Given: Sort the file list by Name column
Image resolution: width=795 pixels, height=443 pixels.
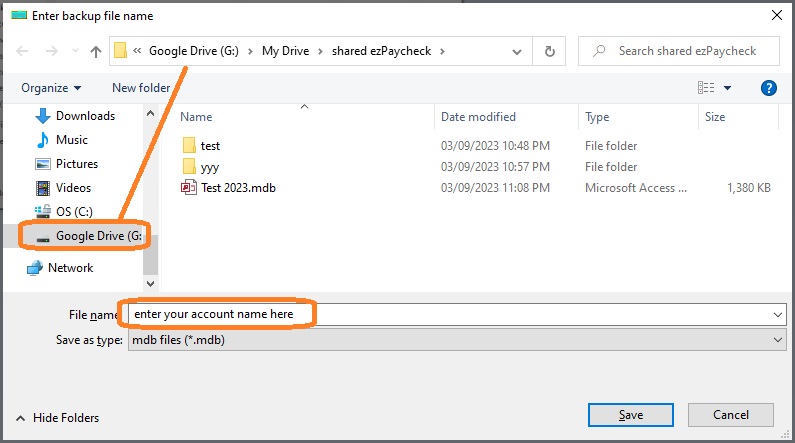Looking at the screenshot, I should point(197,117).
